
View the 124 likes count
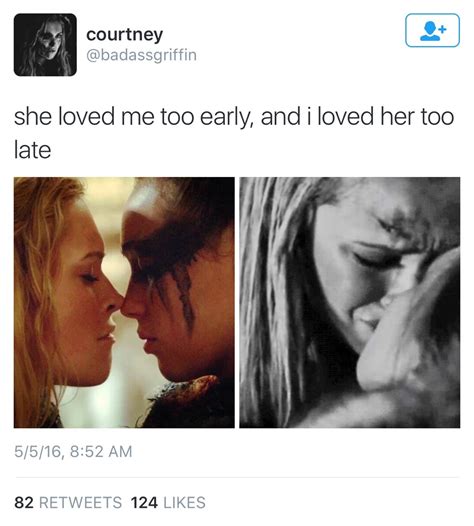coord(144,503)
